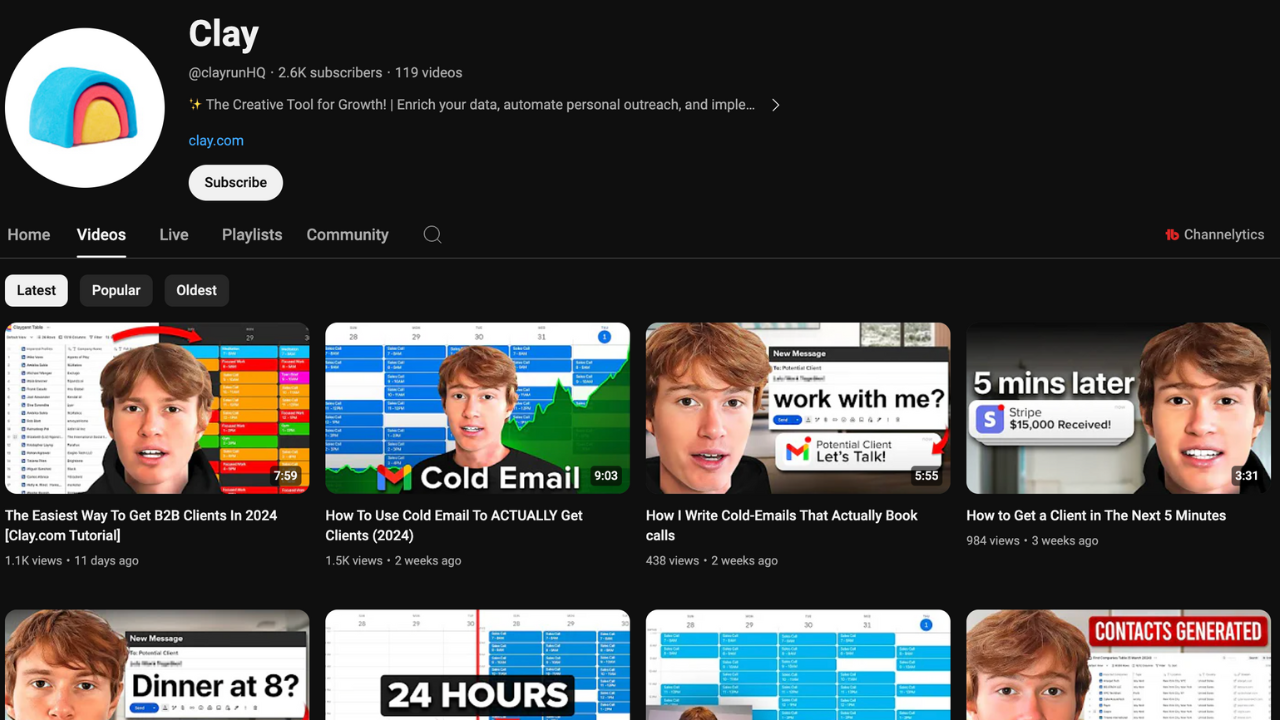Open the 'work with me?' 5:55 thumbnail
The height and width of the screenshot is (720, 1280).
pyautogui.click(x=798, y=408)
